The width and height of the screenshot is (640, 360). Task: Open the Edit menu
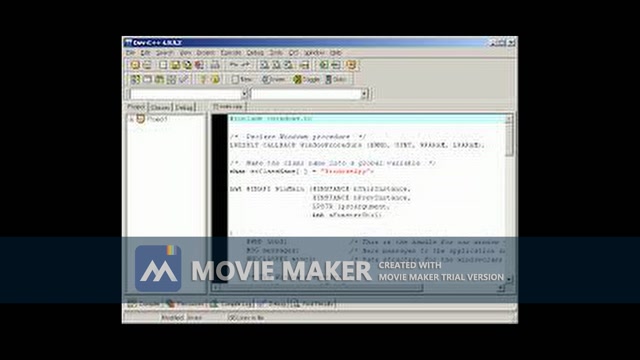tap(145, 53)
